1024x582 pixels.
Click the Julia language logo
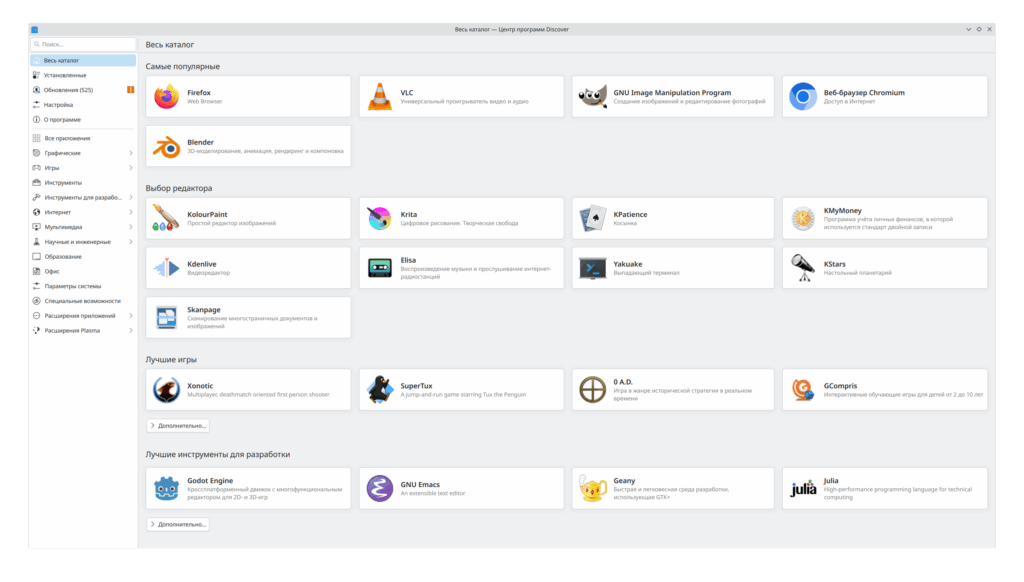[803, 489]
